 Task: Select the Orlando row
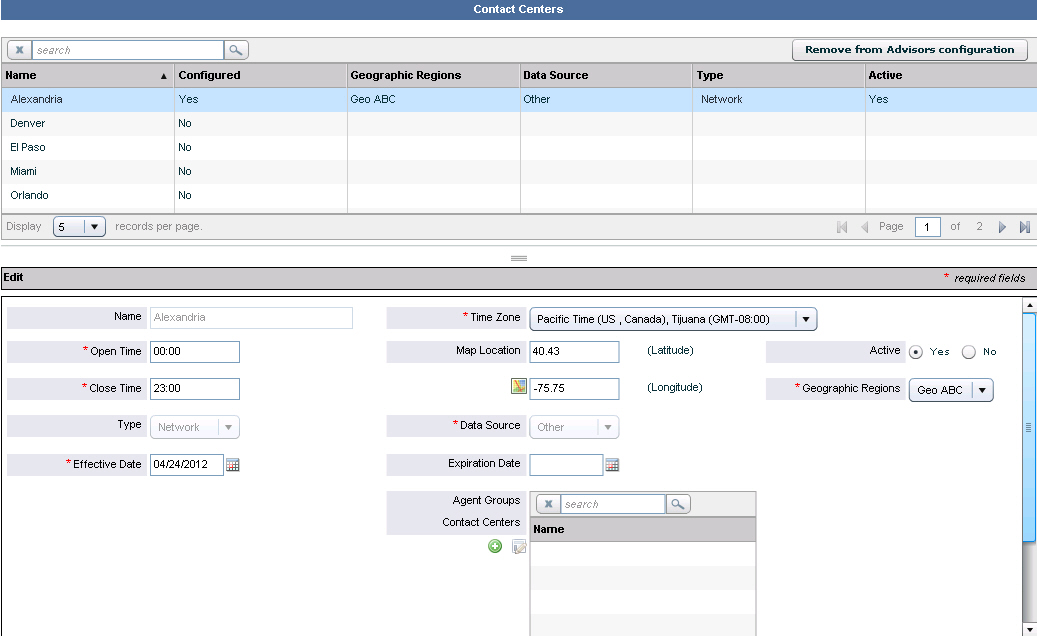point(518,196)
